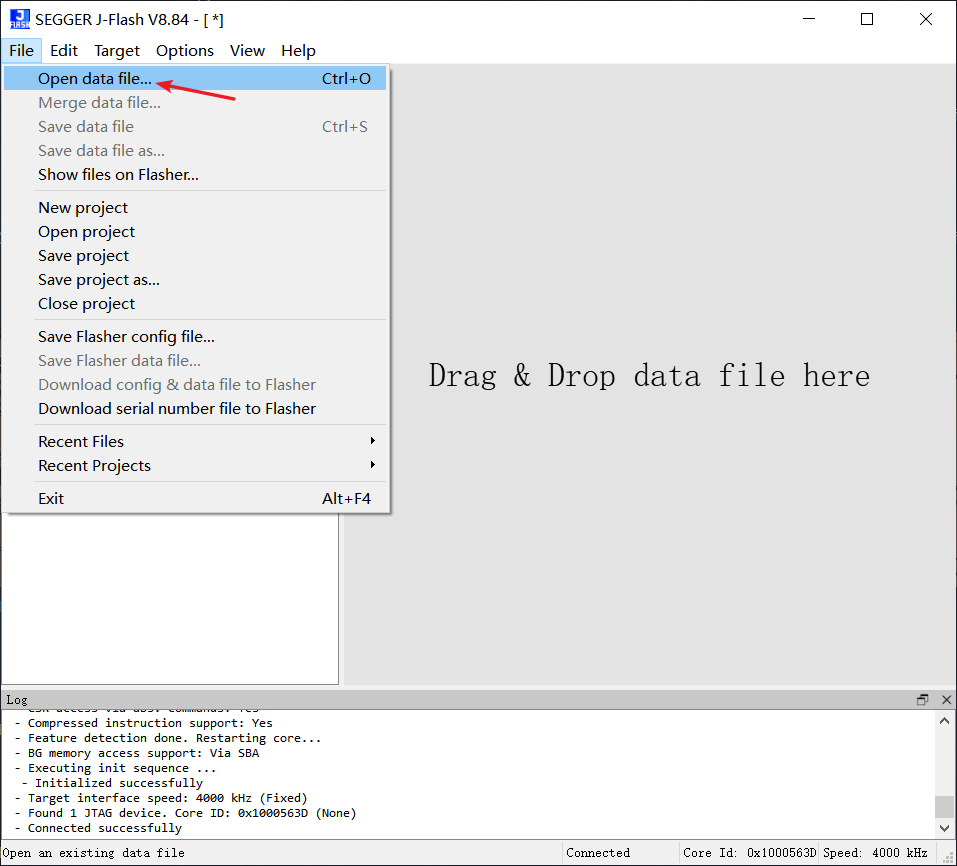Viewport: 957px width, 866px height.
Task: Click Close project entry
Action: click(x=195, y=303)
